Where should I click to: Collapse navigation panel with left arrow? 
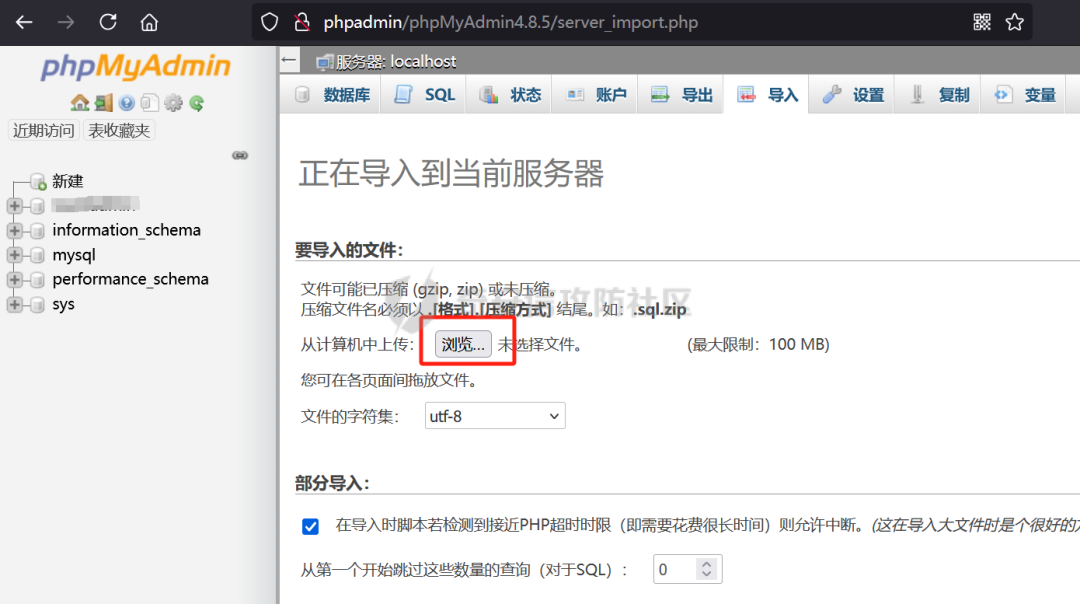click(289, 60)
